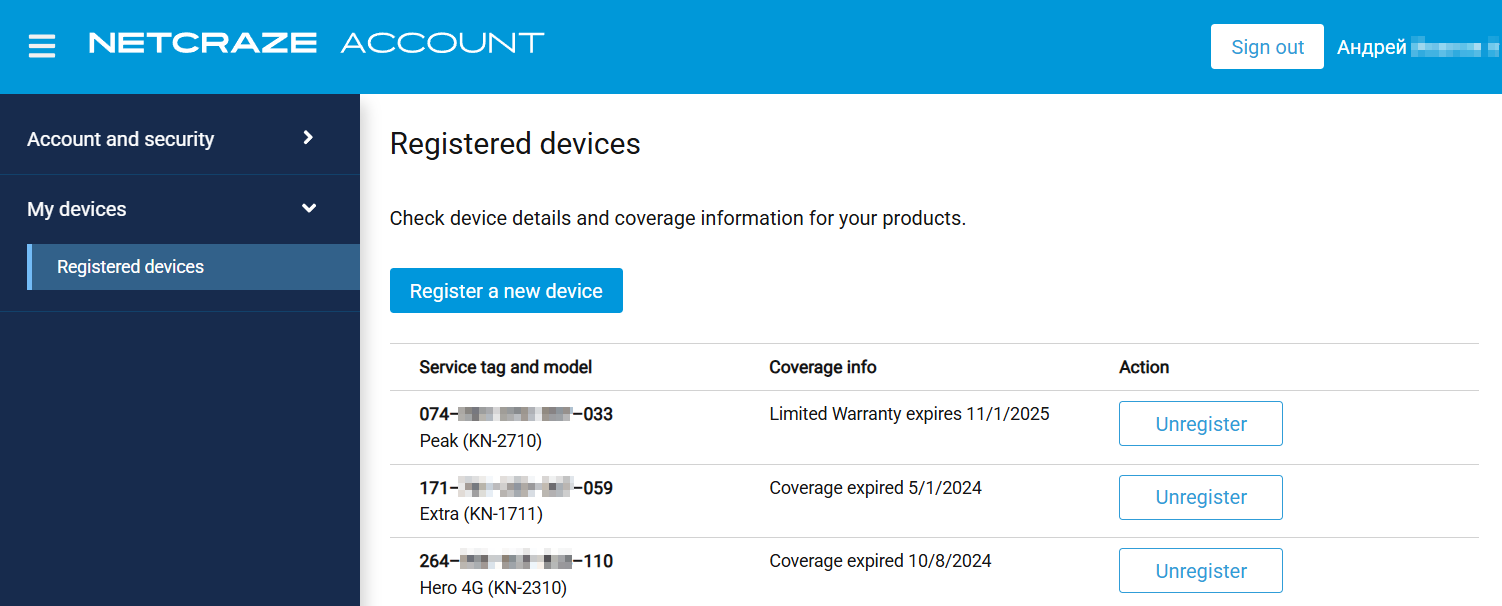Image resolution: width=1502 pixels, height=606 pixels.
Task: Select the service tag starting with 171
Action: click(516, 488)
